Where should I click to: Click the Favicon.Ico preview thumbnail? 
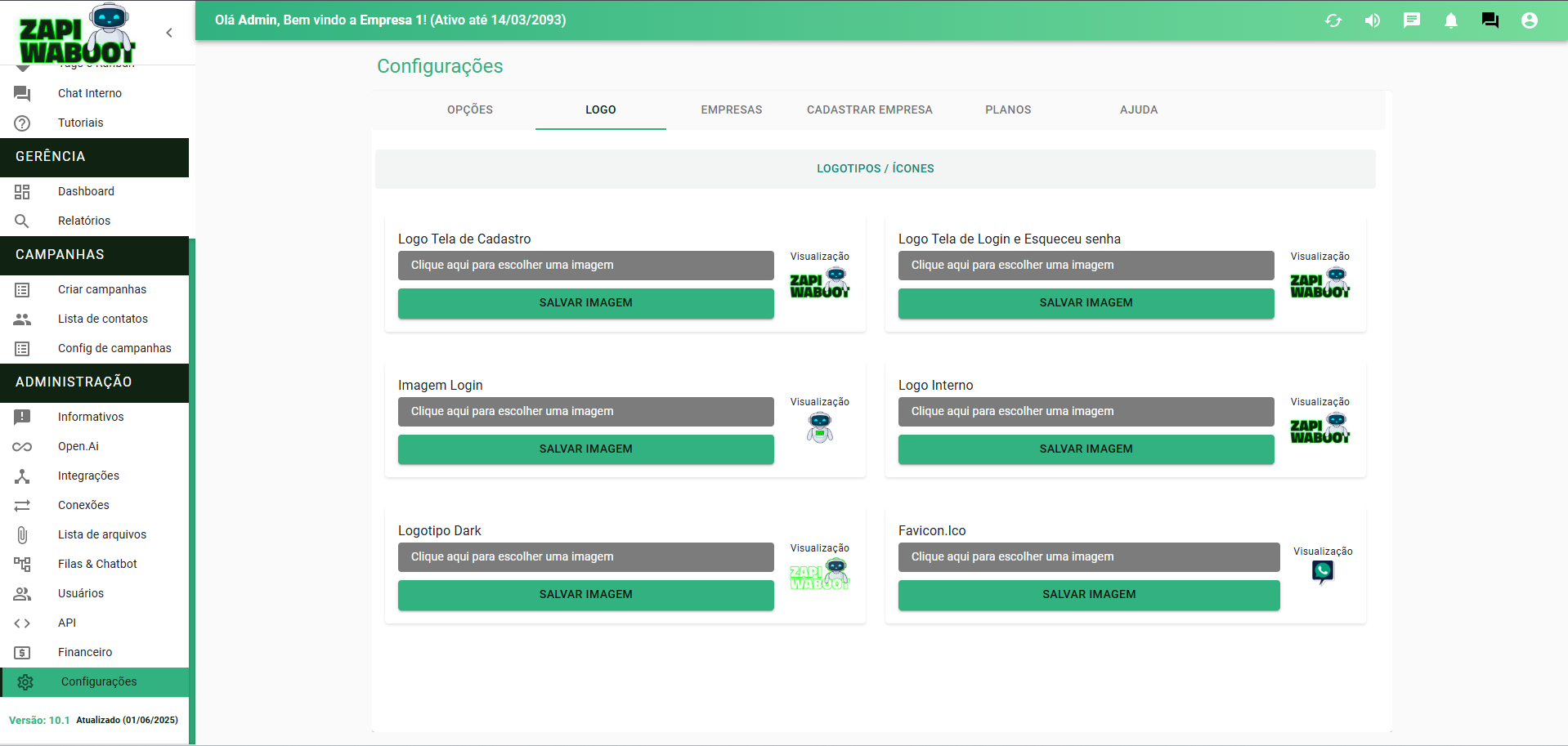click(x=1323, y=573)
